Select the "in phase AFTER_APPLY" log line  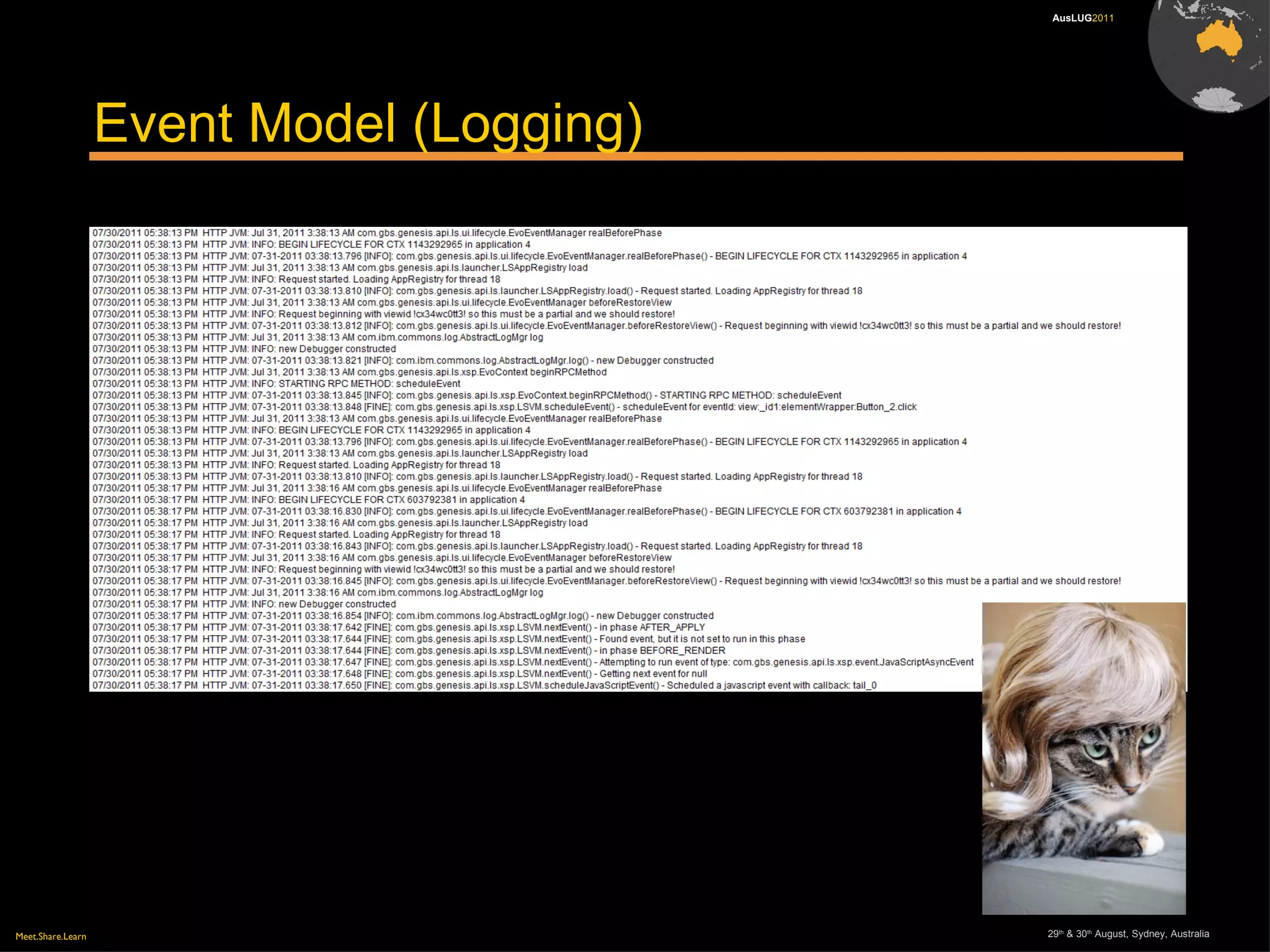[399, 628]
